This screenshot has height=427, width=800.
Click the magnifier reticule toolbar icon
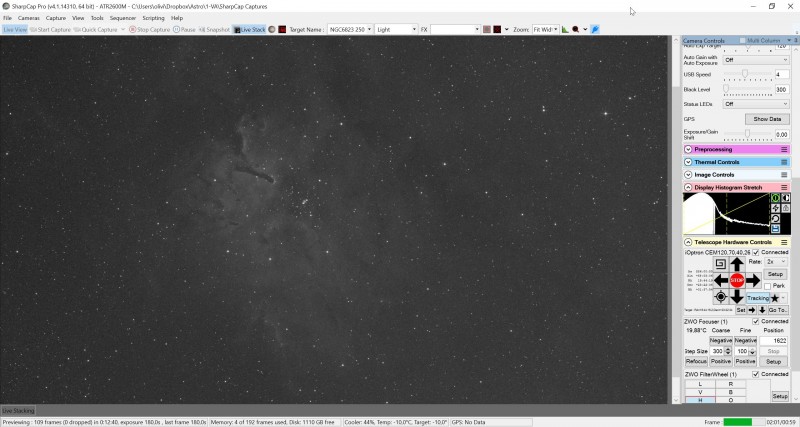pyautogui.click(x=576, y=30)
